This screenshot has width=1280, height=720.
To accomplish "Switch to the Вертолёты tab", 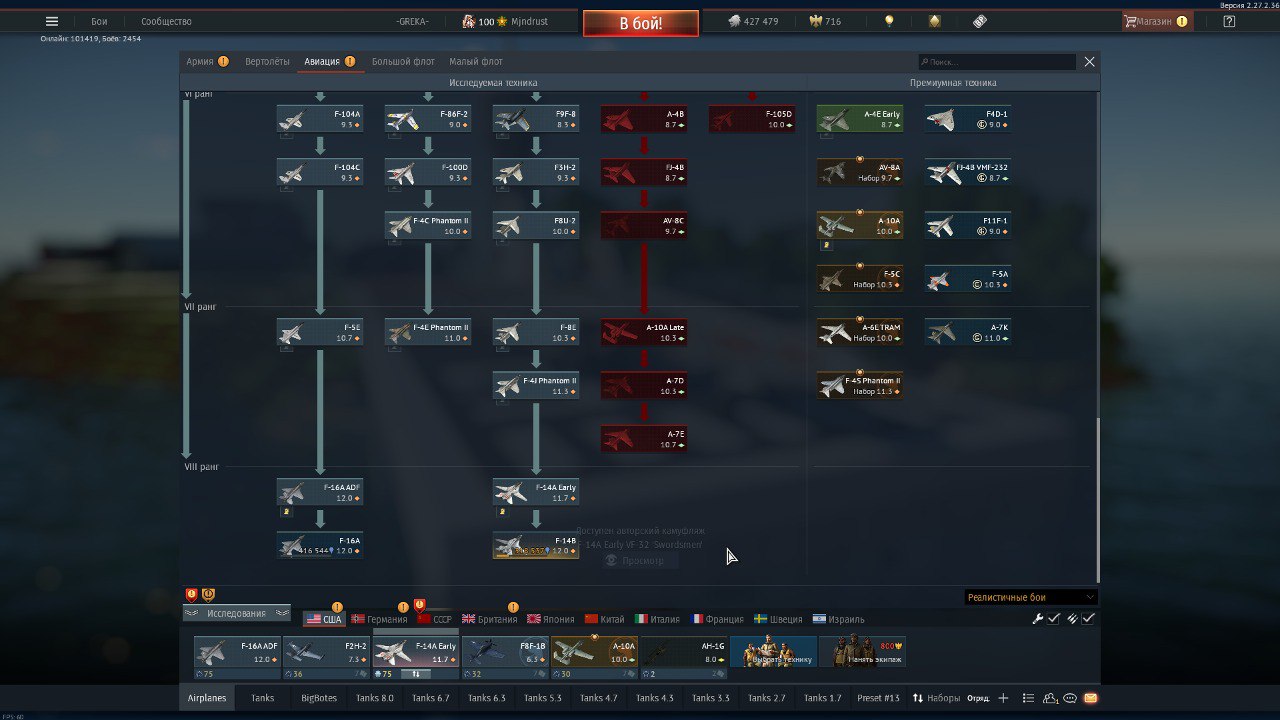I will [x=267, y=62].
